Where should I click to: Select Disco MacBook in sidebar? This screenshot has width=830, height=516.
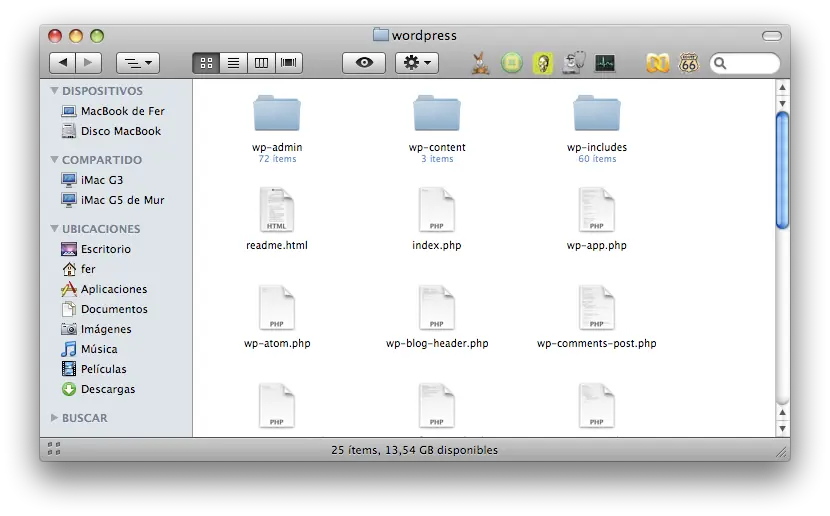(111, 131)
